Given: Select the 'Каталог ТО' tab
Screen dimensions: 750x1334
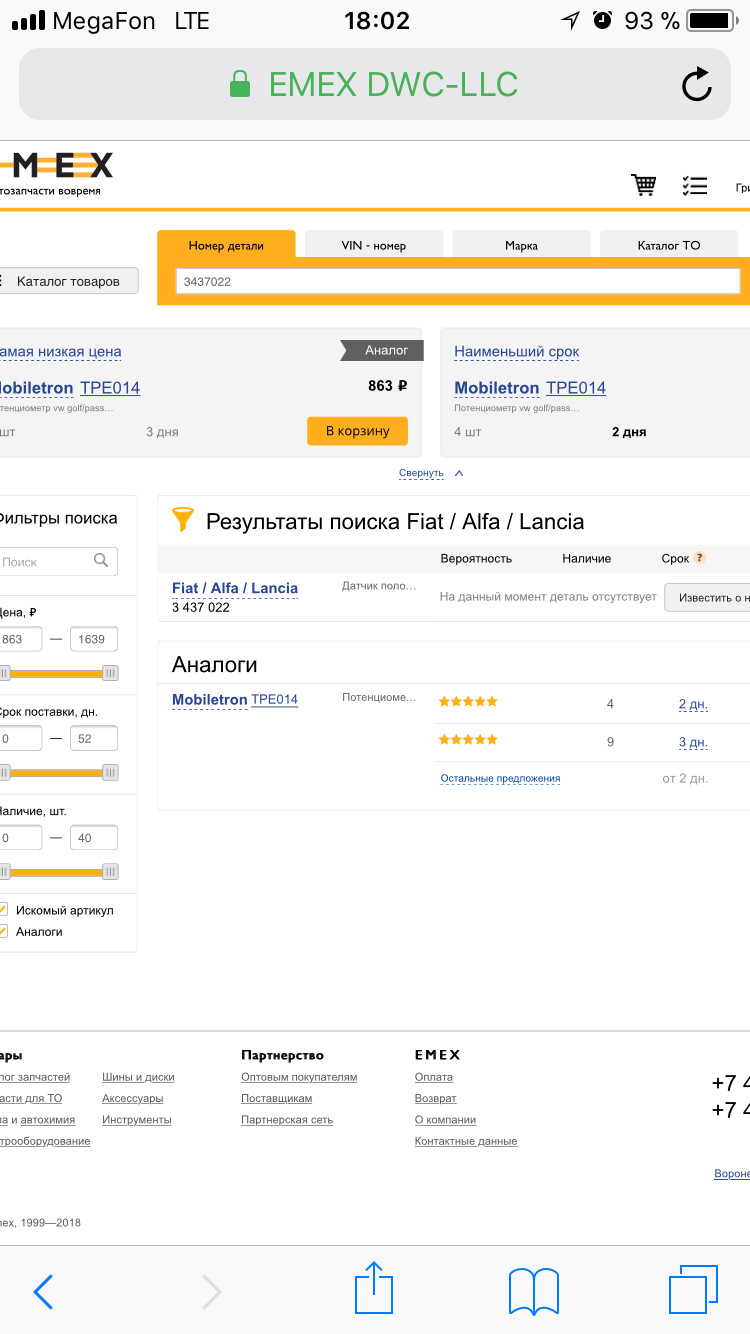Looking at the screenshot, I should (x=668, y=245).
